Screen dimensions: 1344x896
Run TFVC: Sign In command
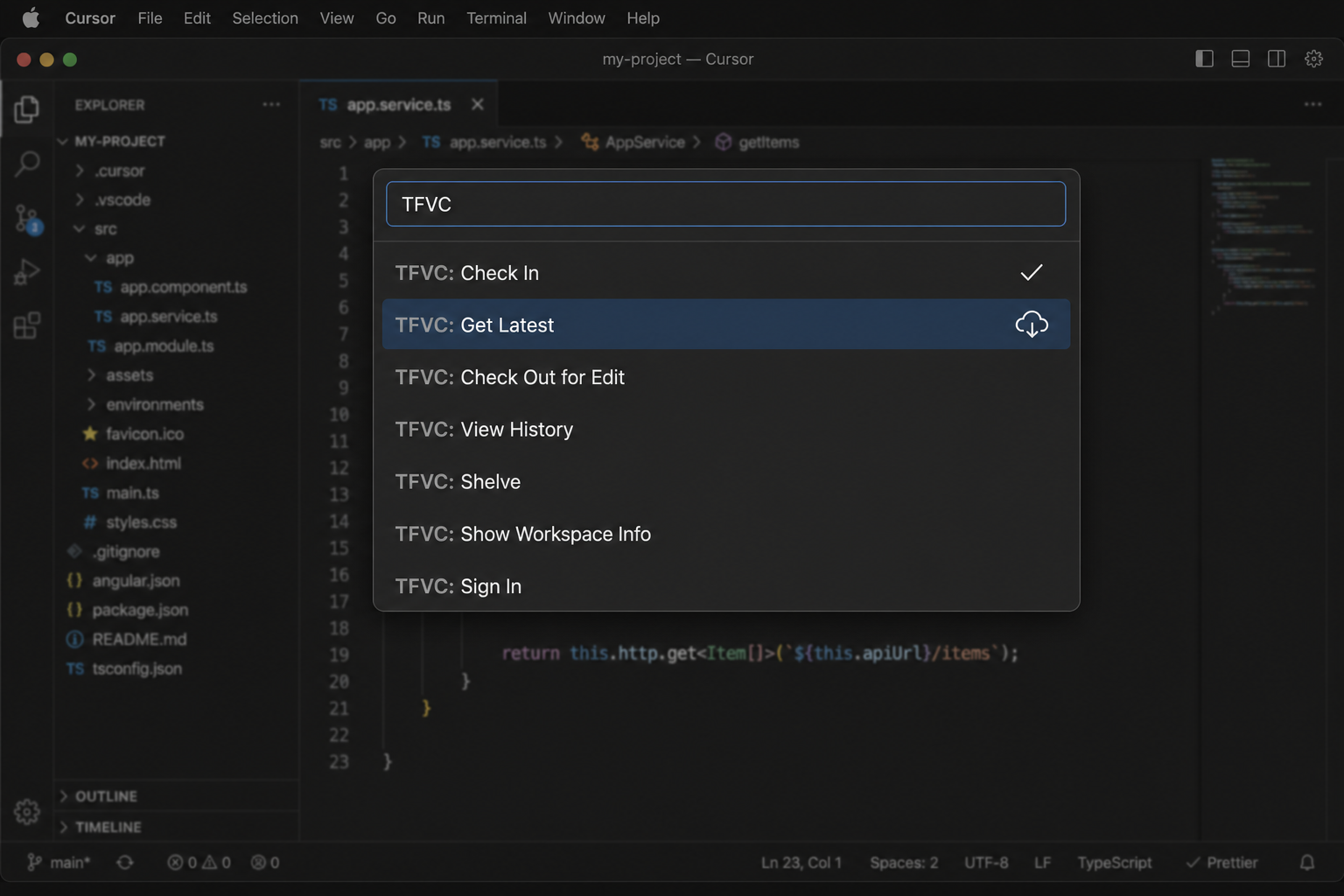coord(726,586)
